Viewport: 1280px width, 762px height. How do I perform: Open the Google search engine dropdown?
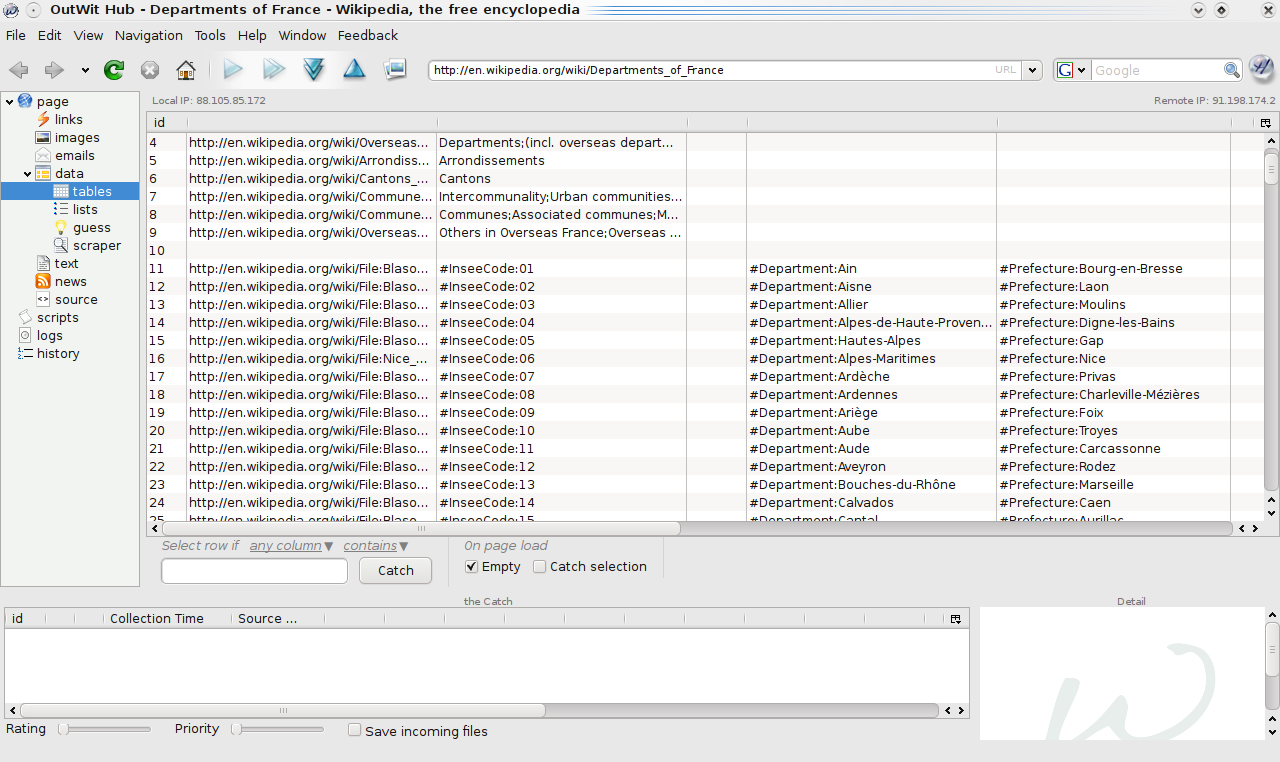pyautogui.click(x=1072, y=70)
